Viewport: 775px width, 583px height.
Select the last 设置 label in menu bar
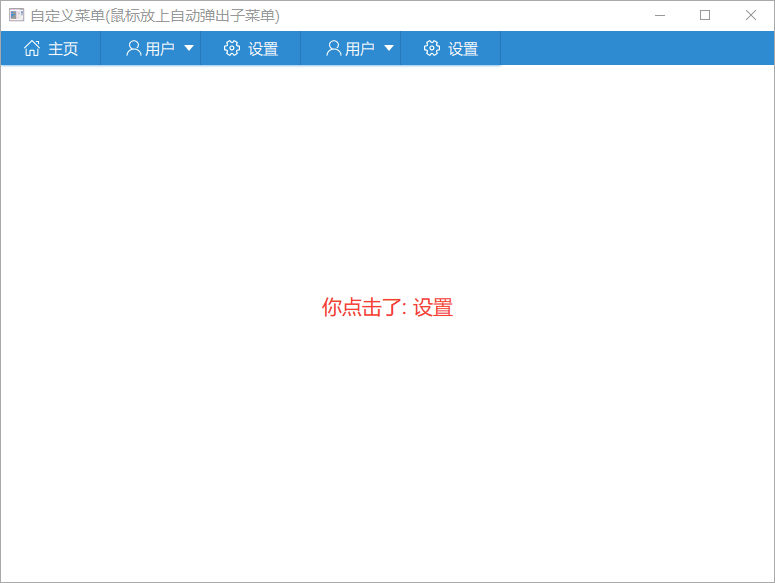[463, 49]
